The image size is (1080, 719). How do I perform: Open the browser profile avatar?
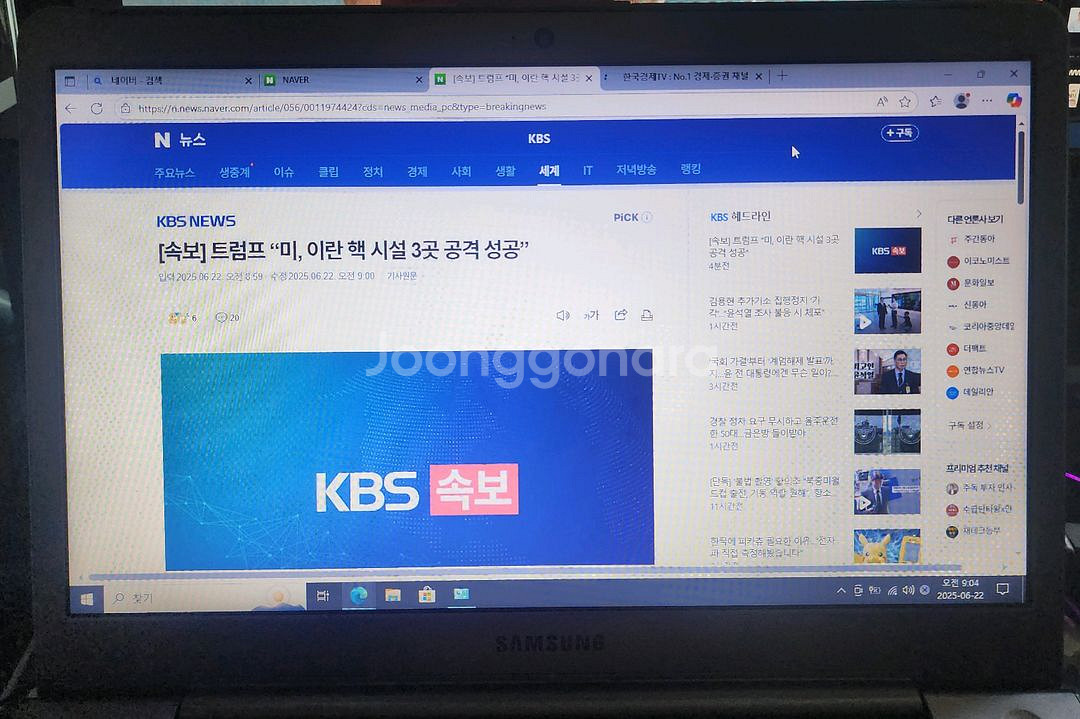click(x=962, y=101)
